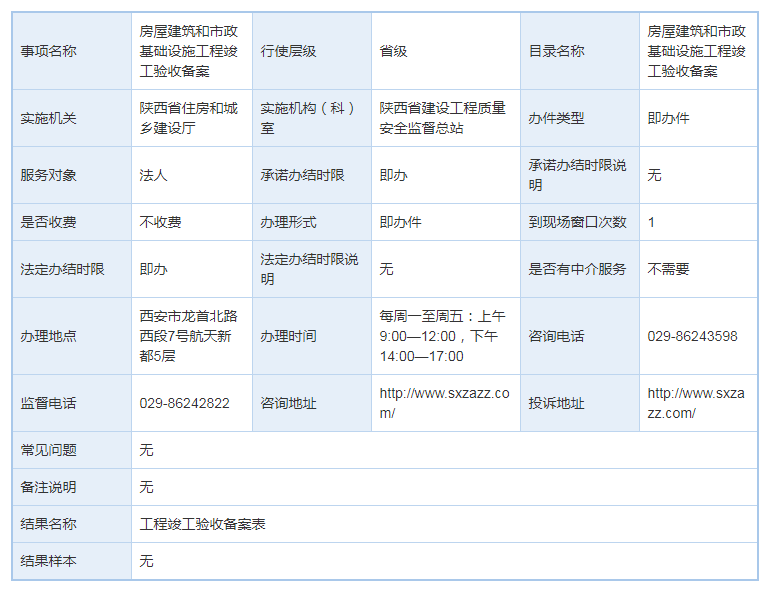Select the 结果样本 row label
Image resolution: width=767 pixels, height=590 pixels.
(x=48, y=561)
